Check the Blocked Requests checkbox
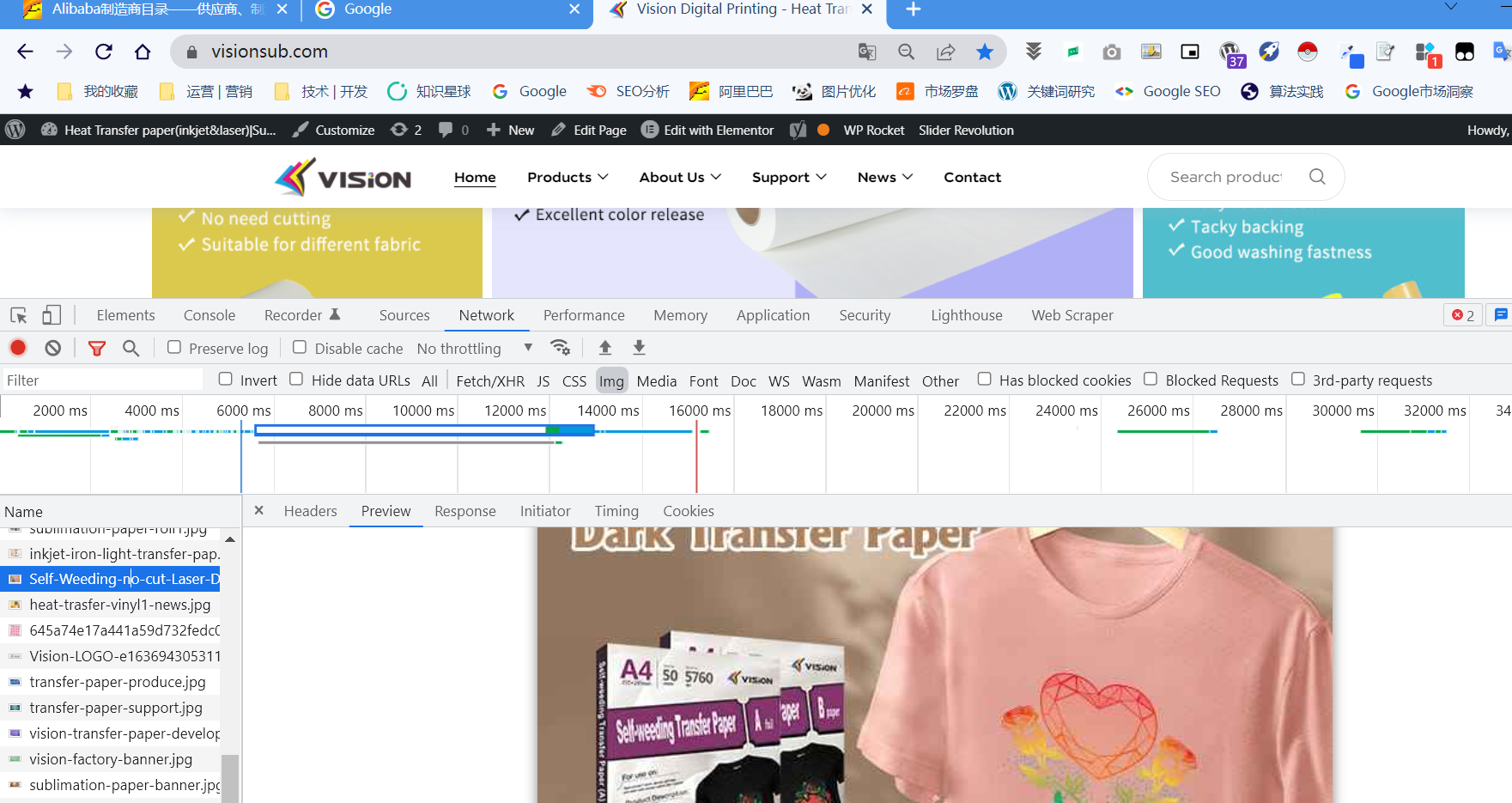Image resolution: width=1512 pixels, height=803 pixels. coord(1151,379)
